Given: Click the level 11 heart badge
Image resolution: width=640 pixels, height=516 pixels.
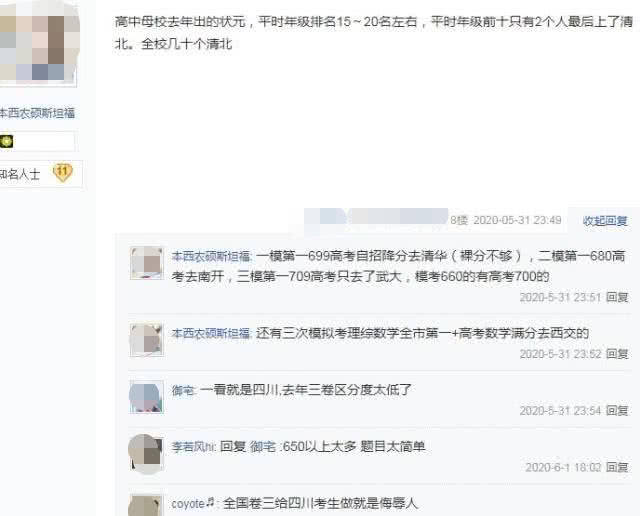Looking at the screenshot, I should (x=62, y=172).
